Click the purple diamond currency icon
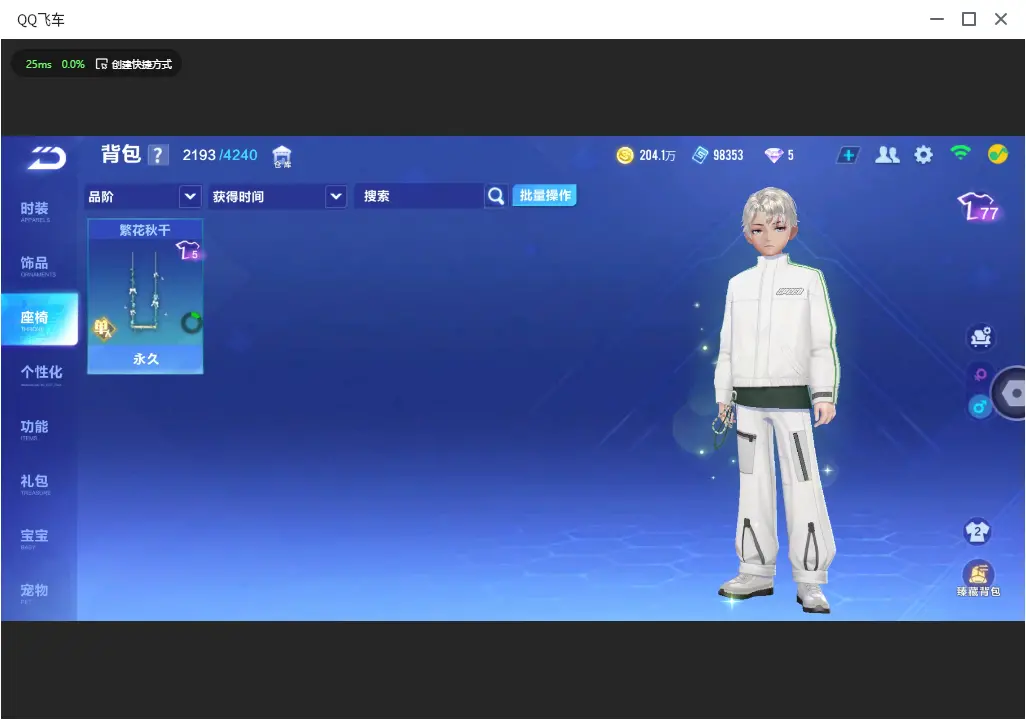 click(x=773, y=155)
